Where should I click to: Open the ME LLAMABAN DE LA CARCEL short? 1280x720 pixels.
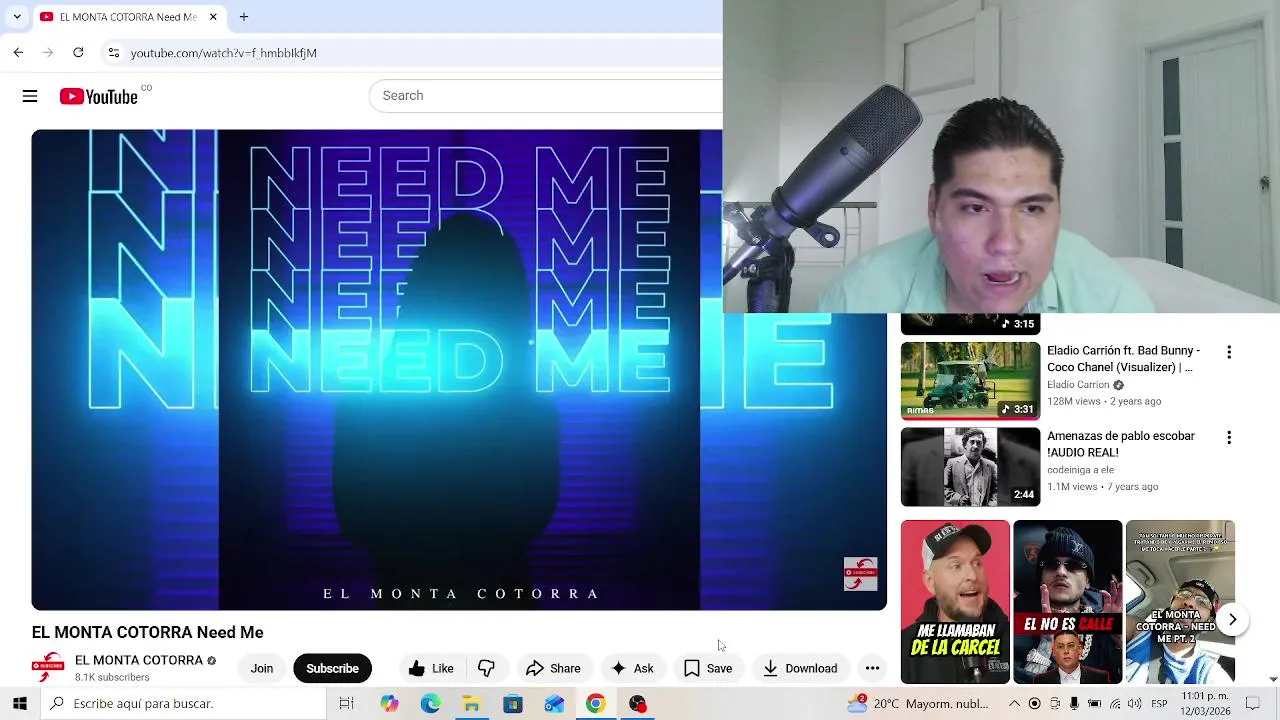(x=955, y=602)
